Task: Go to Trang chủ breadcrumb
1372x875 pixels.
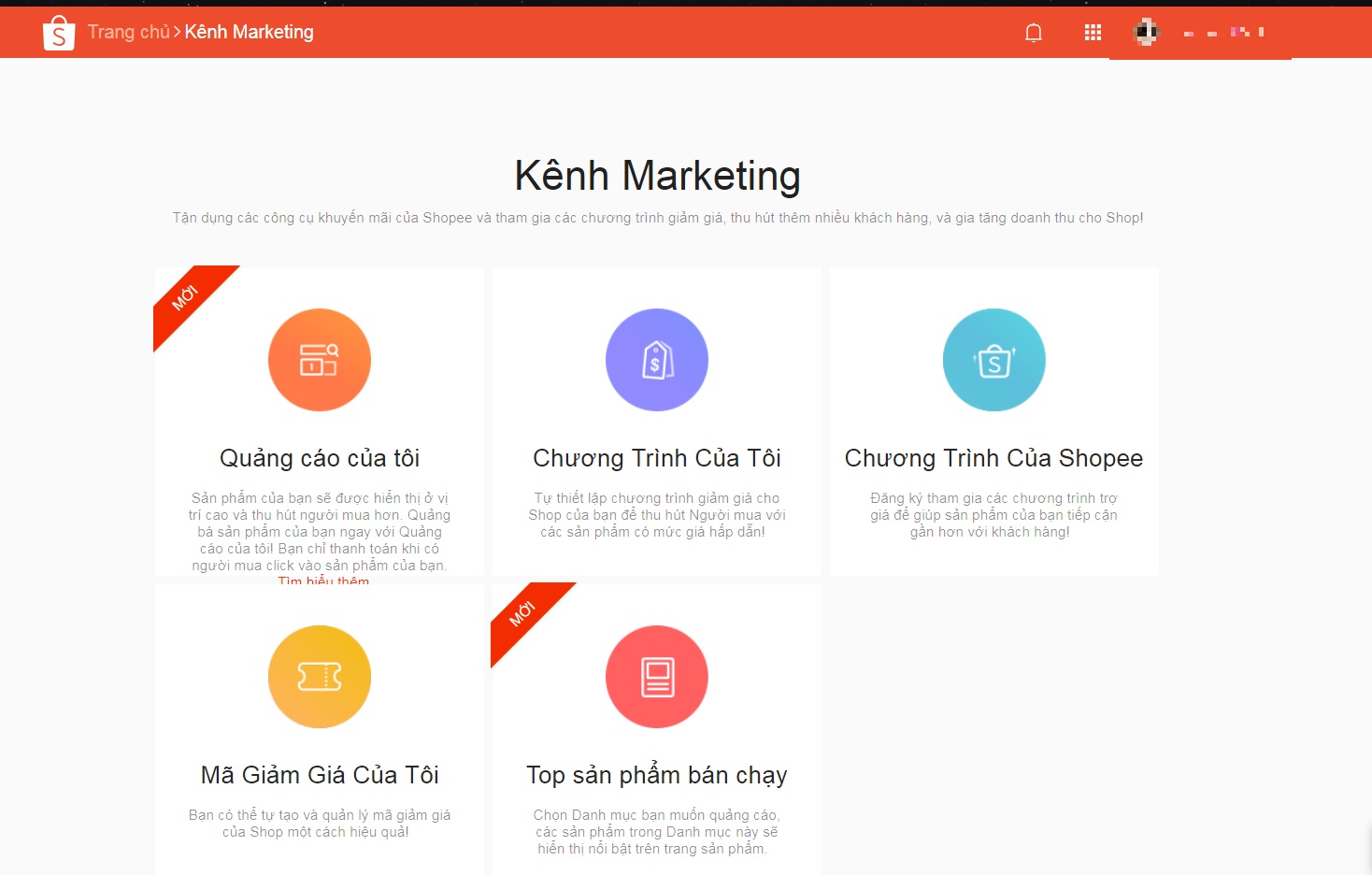Action: point(129,32)
